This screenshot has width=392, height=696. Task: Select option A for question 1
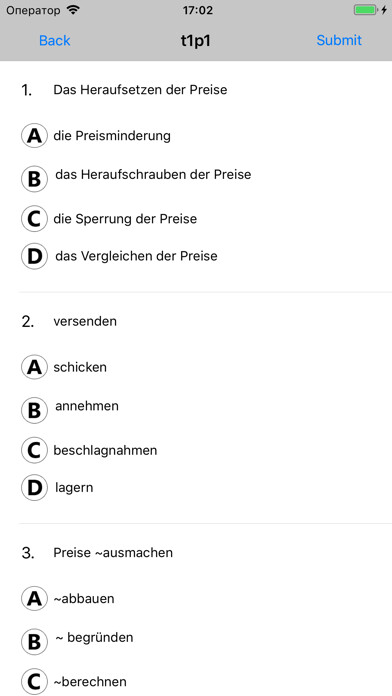click(34, 136)
